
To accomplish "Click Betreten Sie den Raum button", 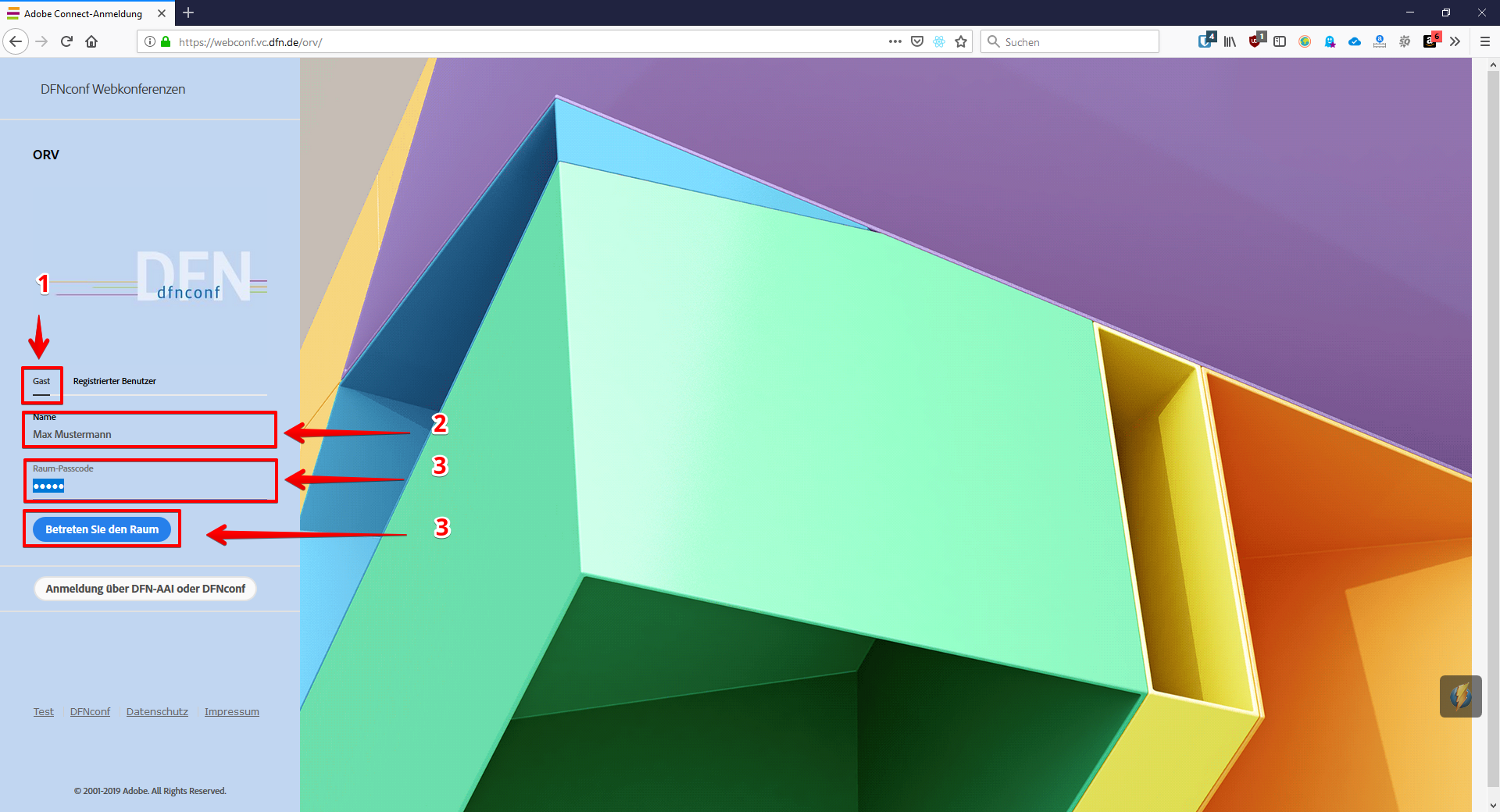I will point(102,529).
